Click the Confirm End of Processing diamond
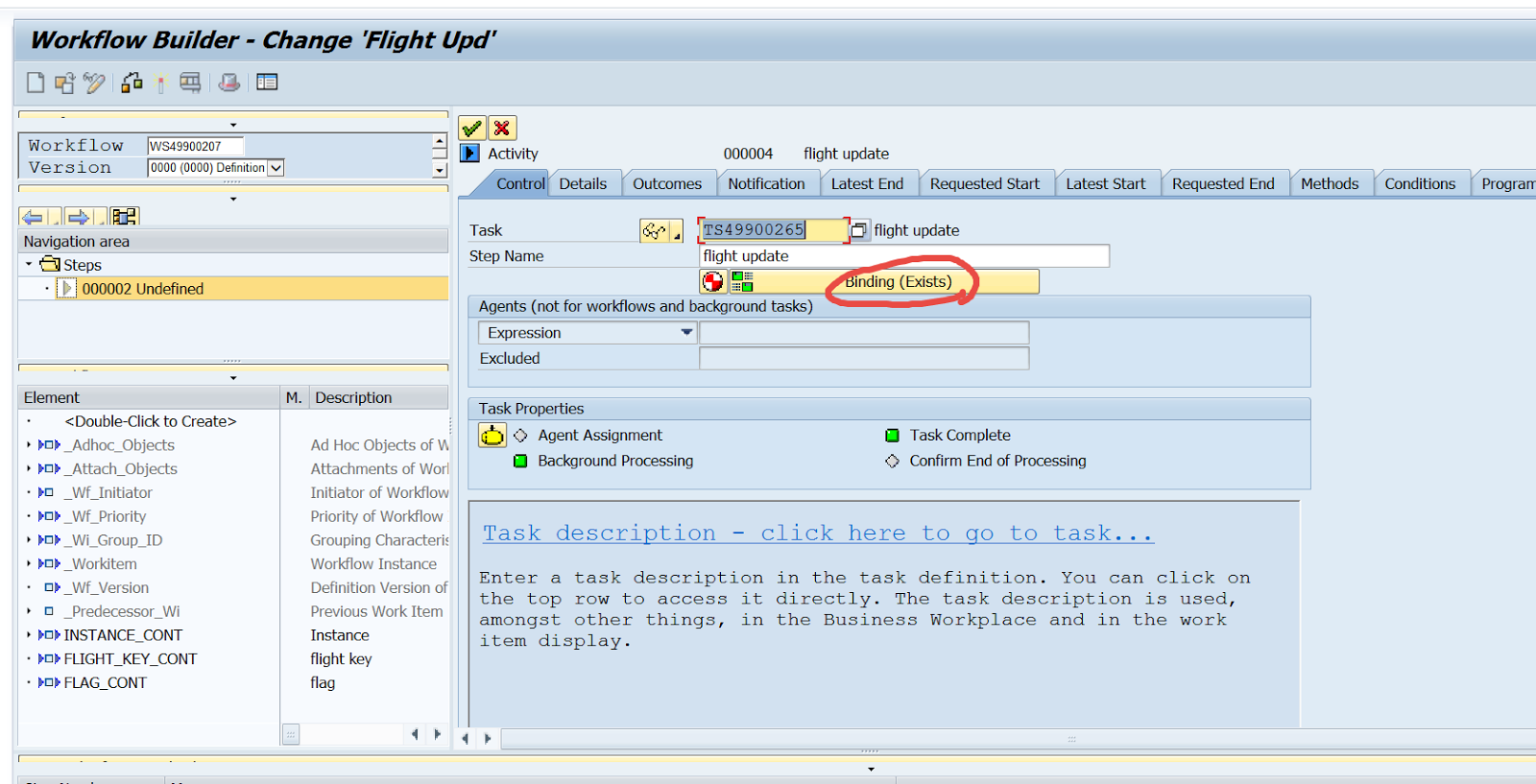This screenshot has height=784, width=1536. pos(892,462)
